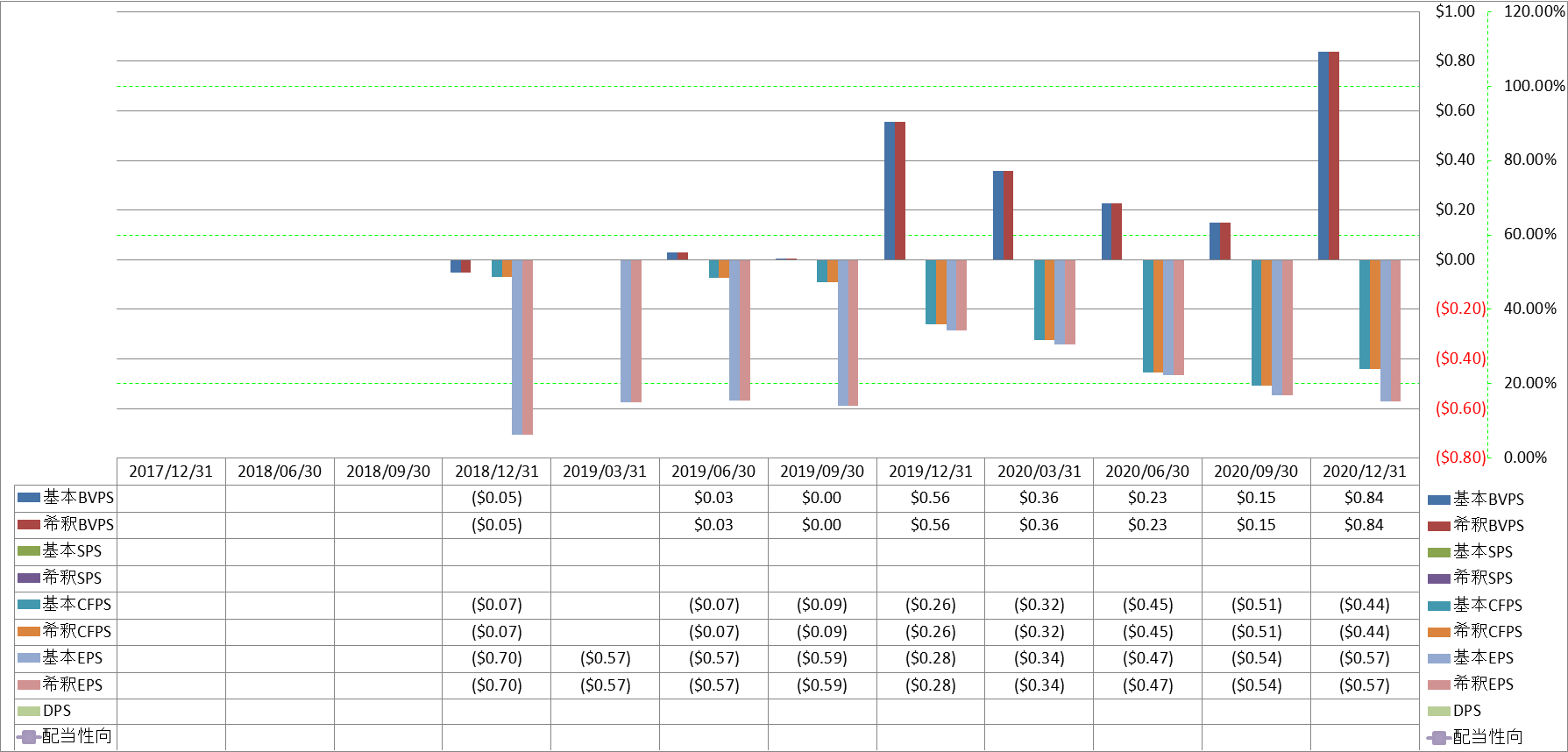
Task: Click the 120.00% secondary axis label
Action: click(x=1534, y=11)
